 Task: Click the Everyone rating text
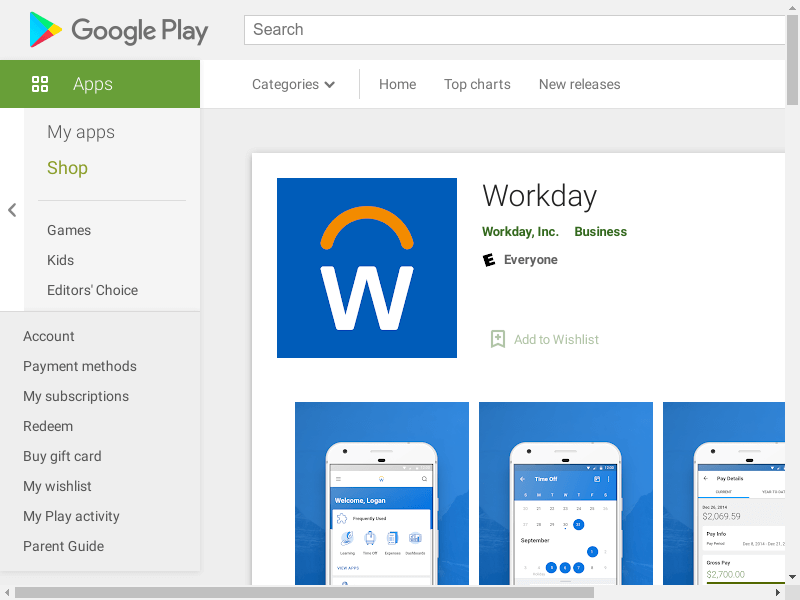531,260
